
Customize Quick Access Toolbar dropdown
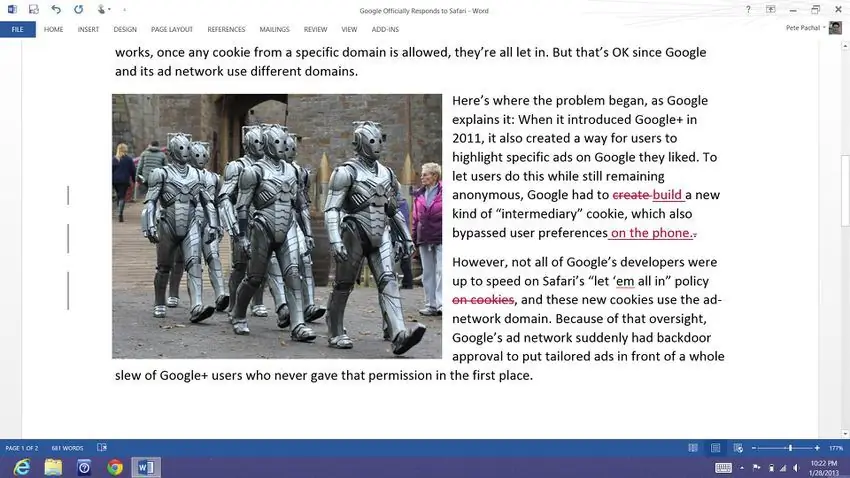pos(124,9)
